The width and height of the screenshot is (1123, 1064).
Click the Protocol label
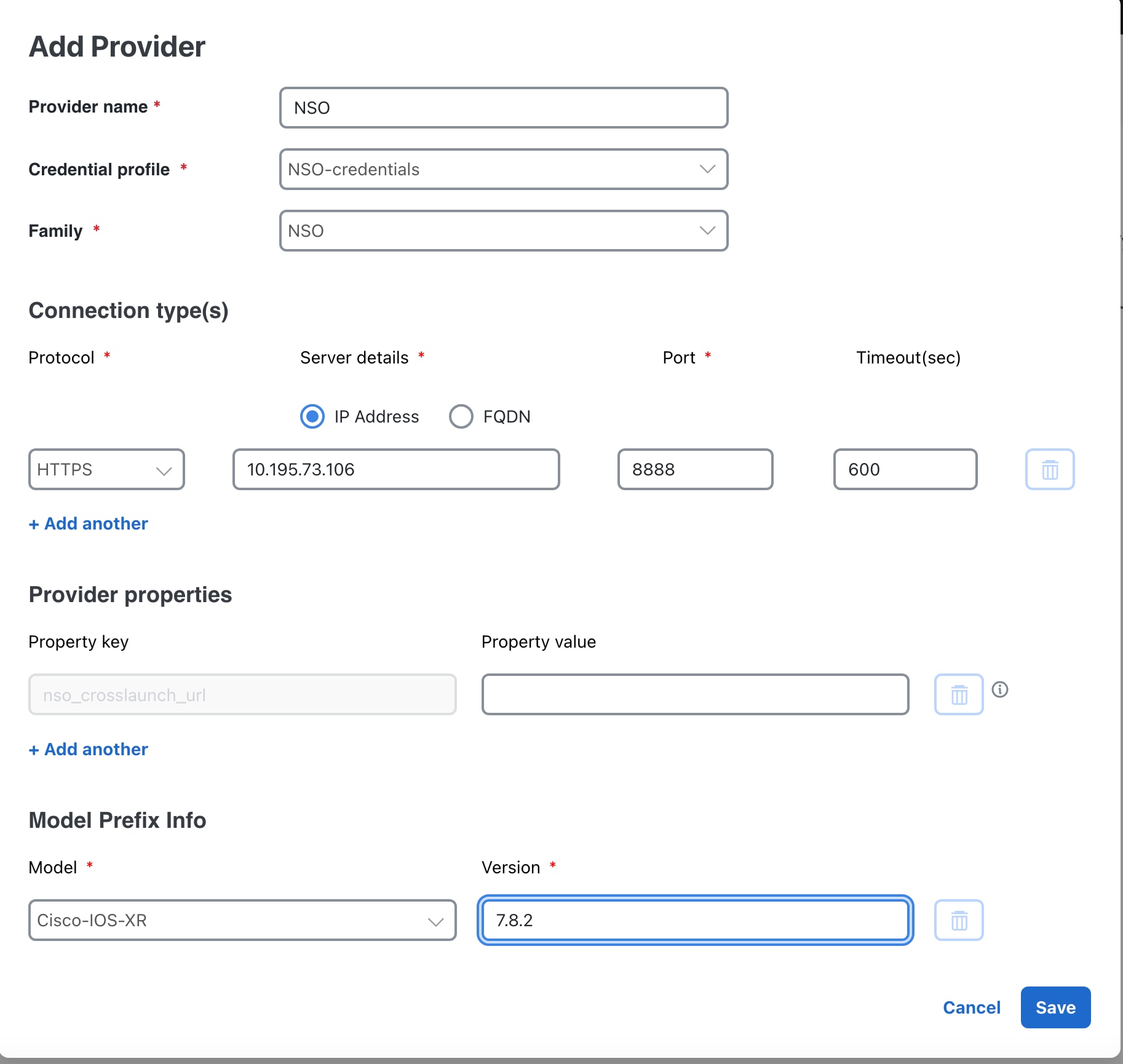click(x=62, y=357)
